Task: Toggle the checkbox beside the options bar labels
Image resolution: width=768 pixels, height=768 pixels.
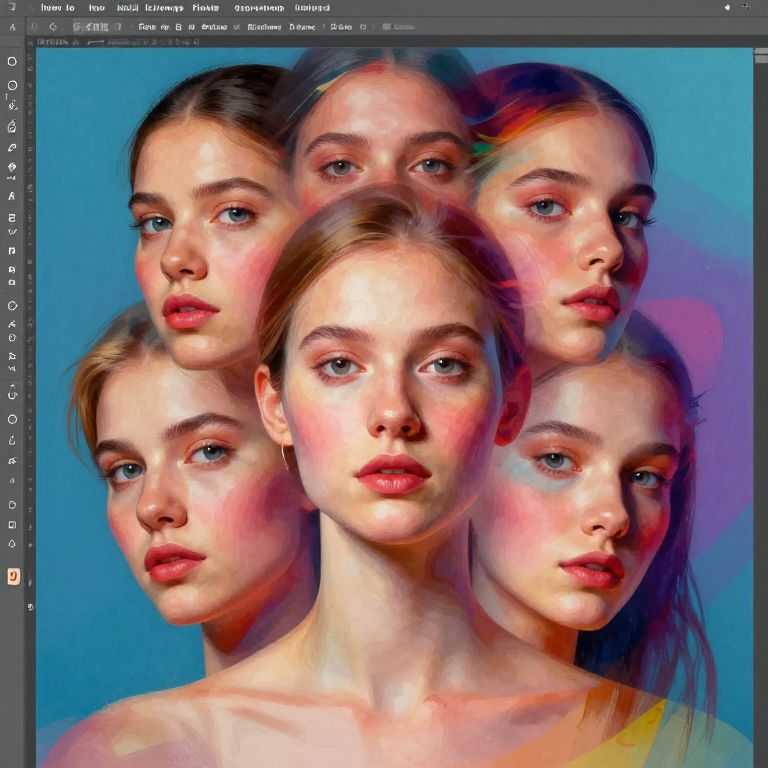Action: coord(236,27)
